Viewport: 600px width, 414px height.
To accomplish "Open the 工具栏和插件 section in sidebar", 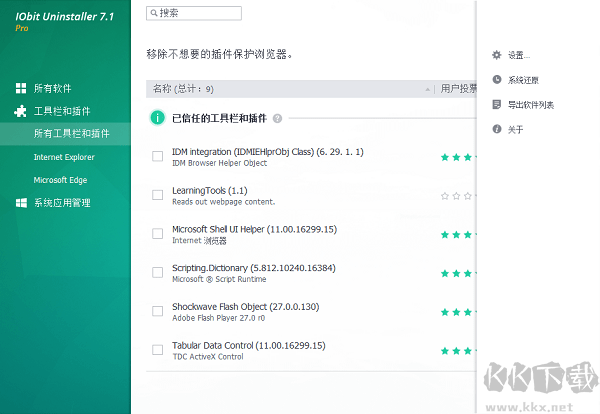I will pyautogui.click(x=62, y=111).
